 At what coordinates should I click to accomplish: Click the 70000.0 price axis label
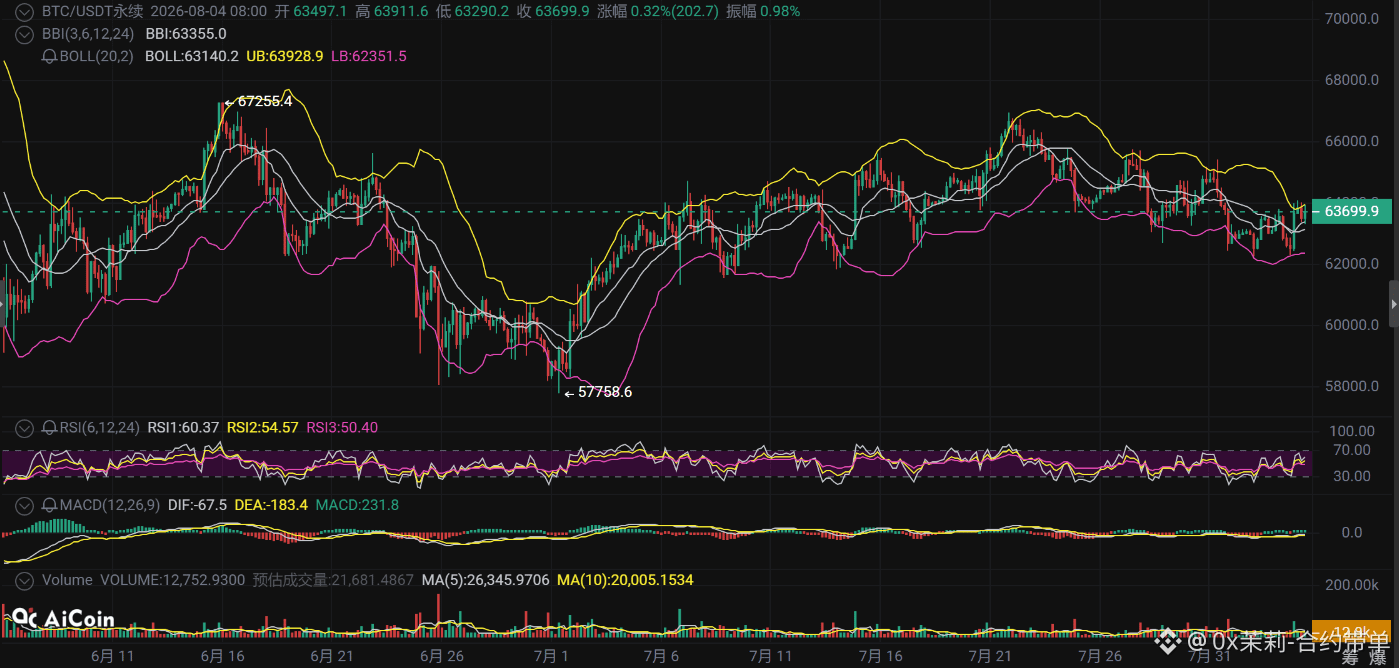(1351, 19)
